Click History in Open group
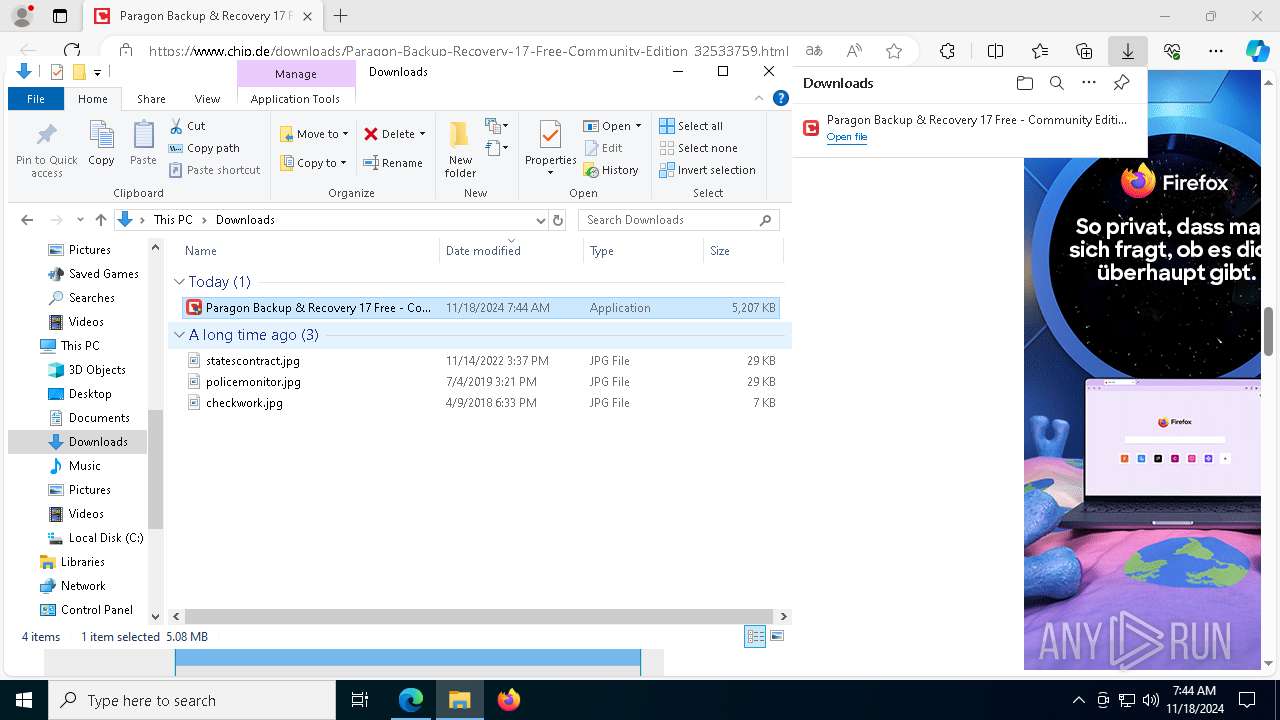This screenshot has width=1280, height=720. (x=611, y=170)
